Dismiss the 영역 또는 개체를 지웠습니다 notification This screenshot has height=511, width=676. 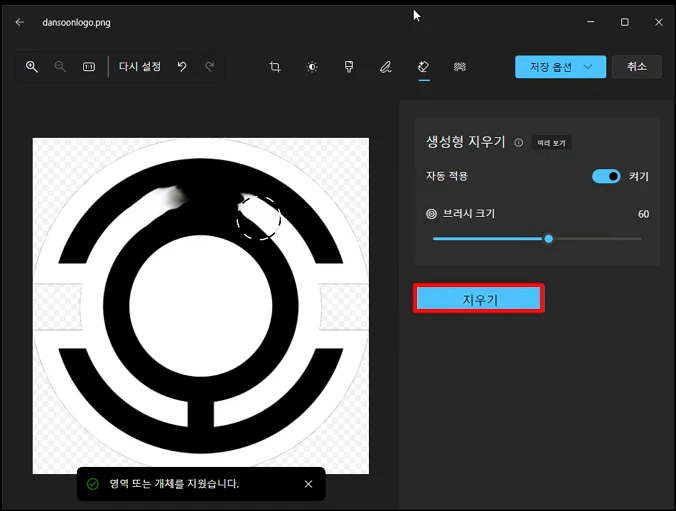308,484
